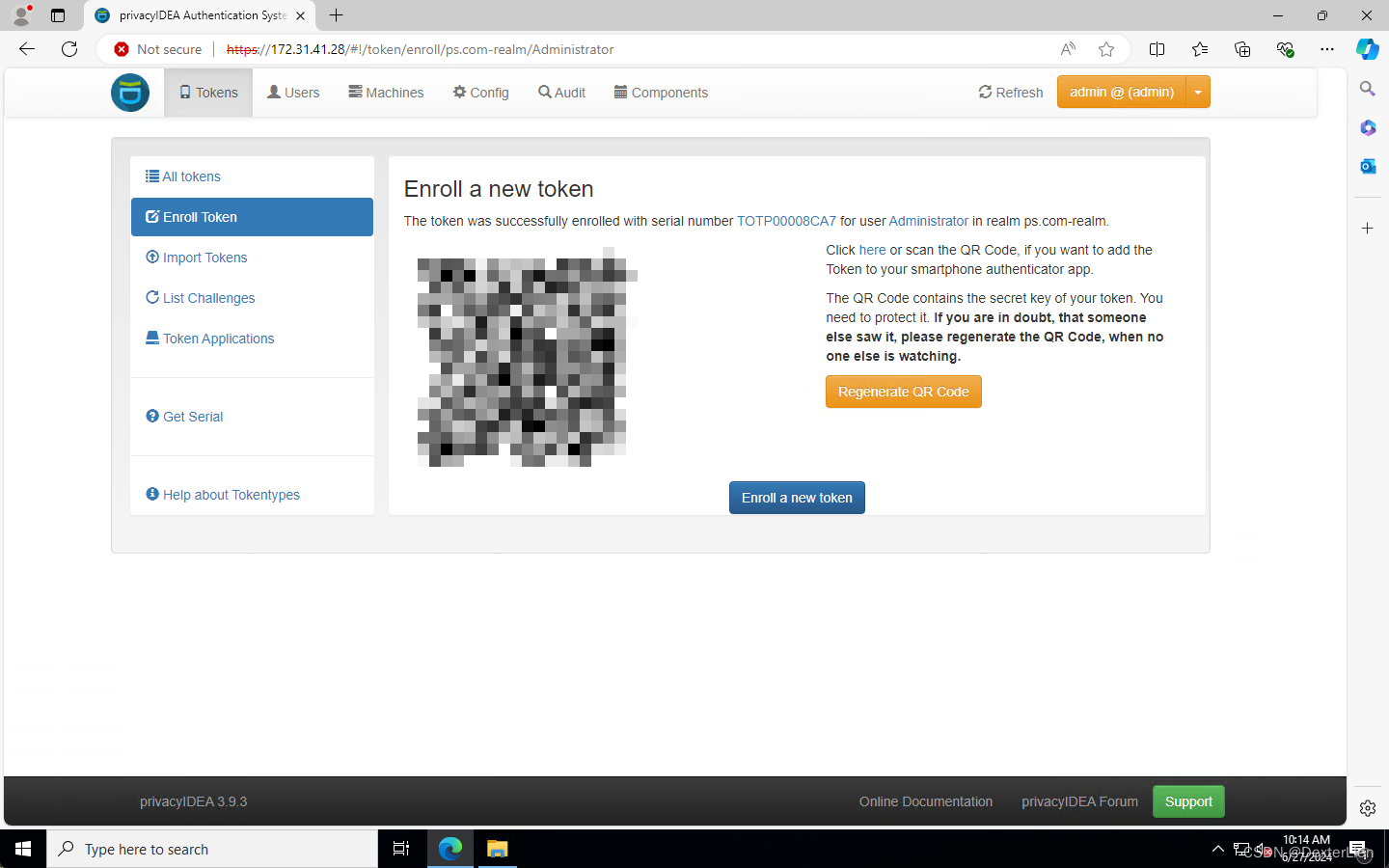Image resolution: width=1389 pixels, height=868 pixels.
Task: Click the Edge profile avatar icon
Action: point(21,15)
